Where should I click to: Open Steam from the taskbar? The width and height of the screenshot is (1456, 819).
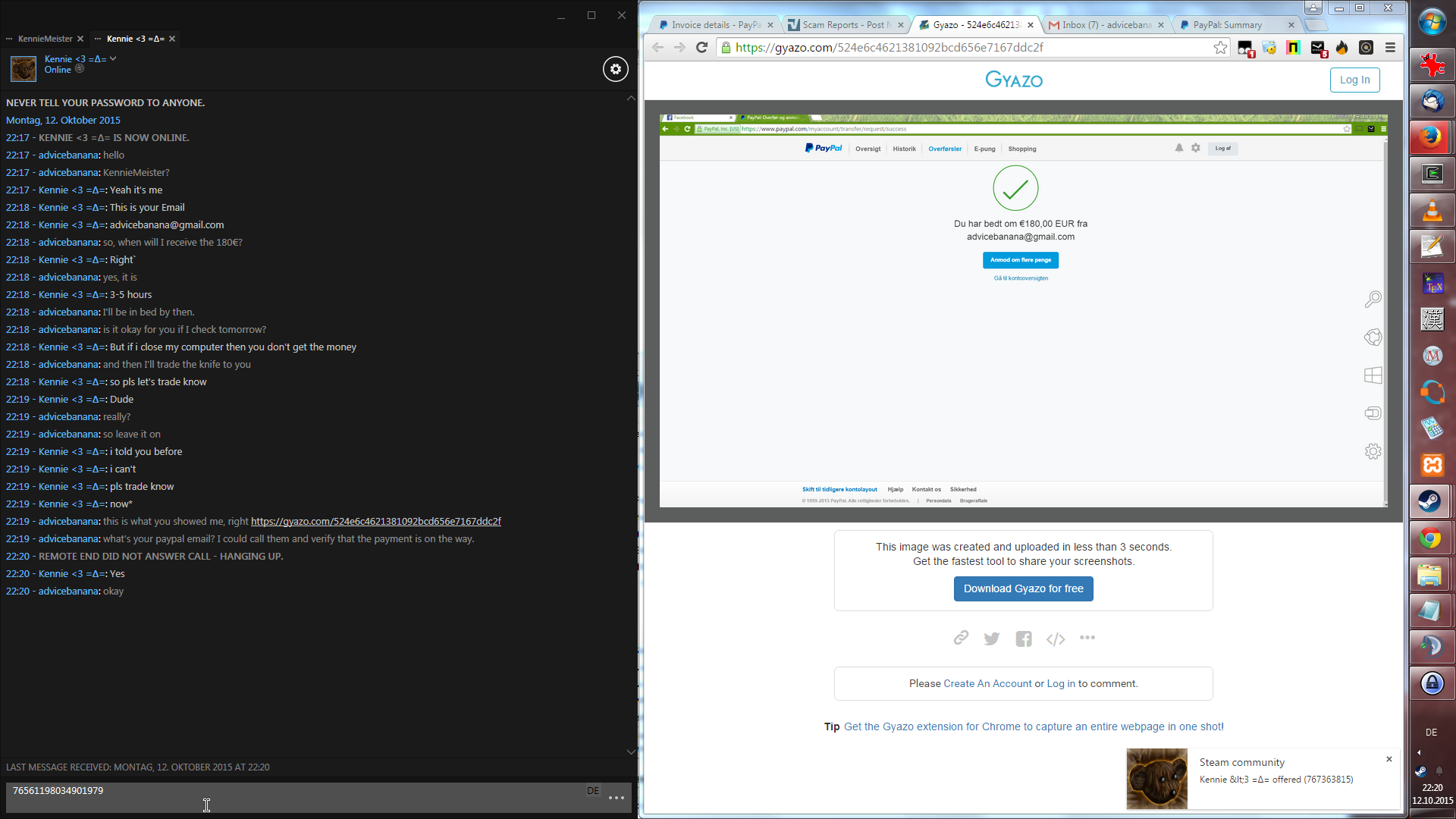click(x=1431, y=501)
